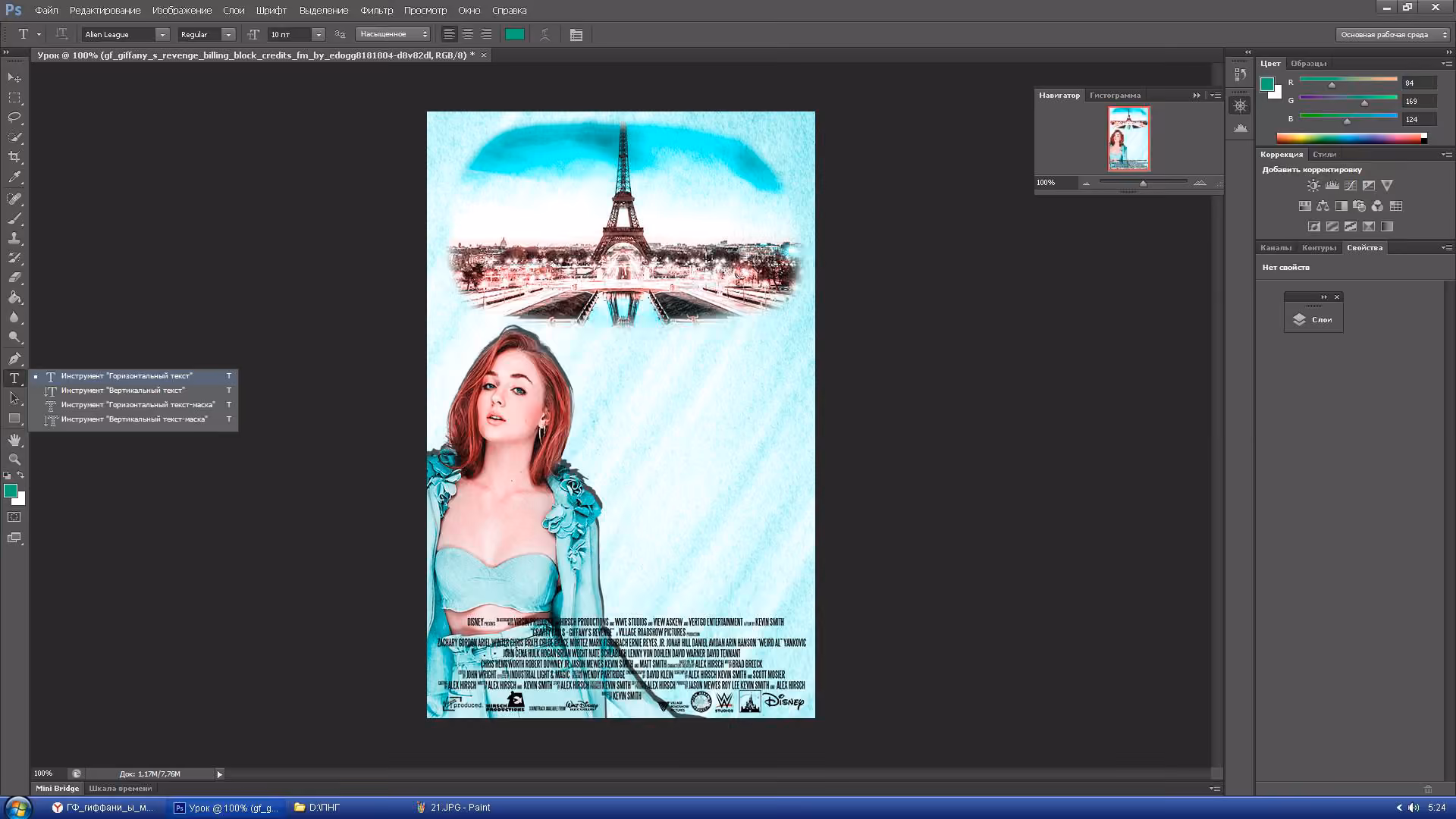Select the Path Selection tool
Viewport: 1456px width, 819px height.
14,398
